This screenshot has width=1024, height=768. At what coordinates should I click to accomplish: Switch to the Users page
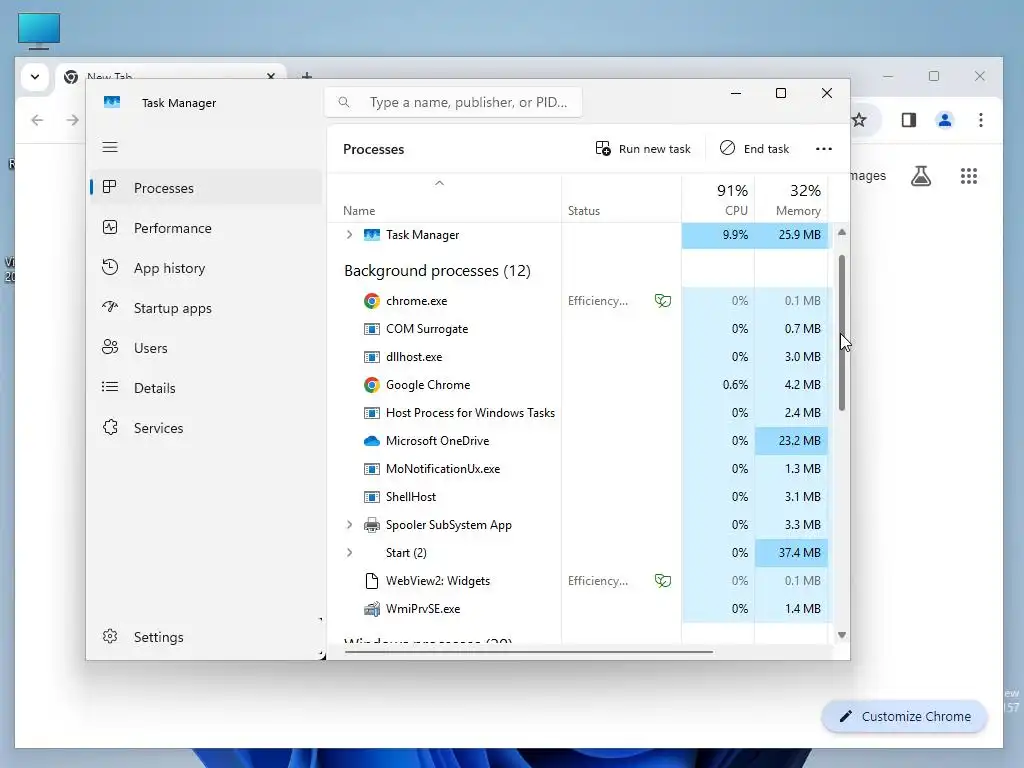(x=206, y=347)
